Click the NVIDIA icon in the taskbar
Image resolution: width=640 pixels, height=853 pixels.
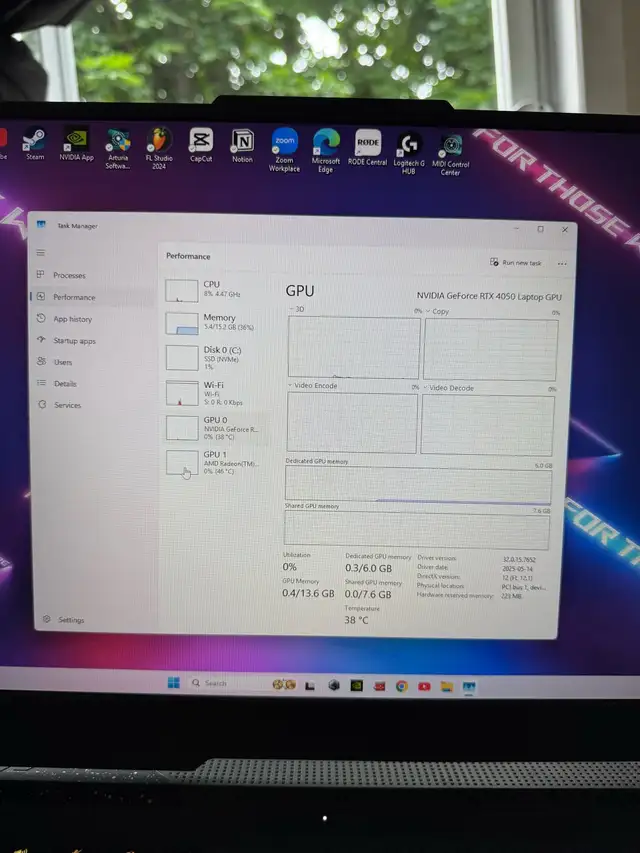[x=356, y=685]
